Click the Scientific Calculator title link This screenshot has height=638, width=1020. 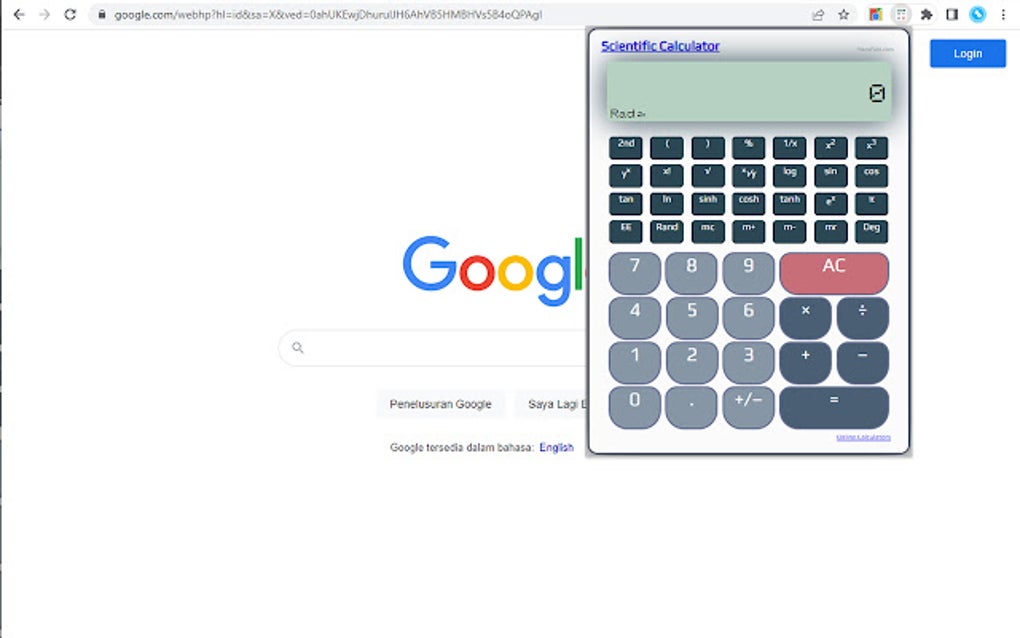(x=660, y=46)
